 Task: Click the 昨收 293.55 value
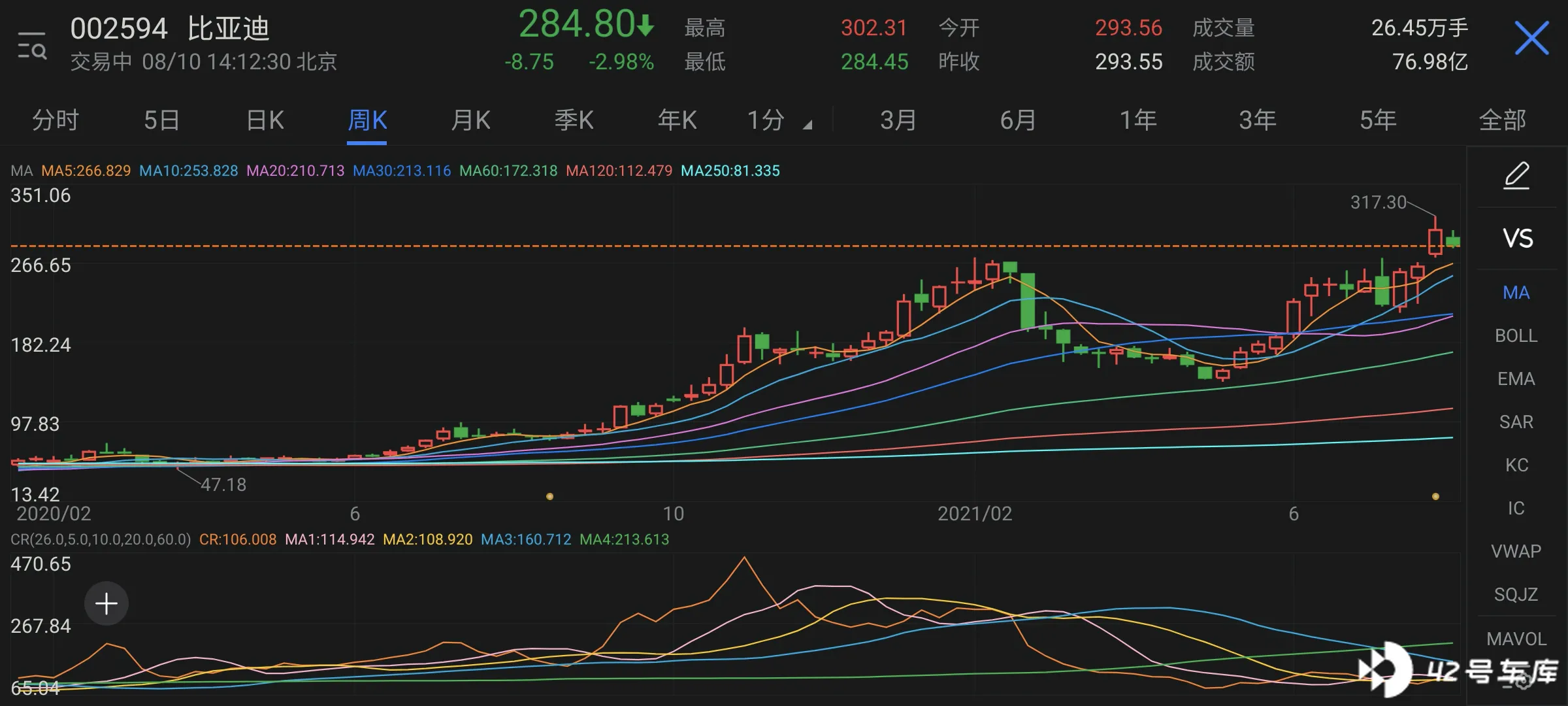pyautogui.click(x=1128, y=61)
